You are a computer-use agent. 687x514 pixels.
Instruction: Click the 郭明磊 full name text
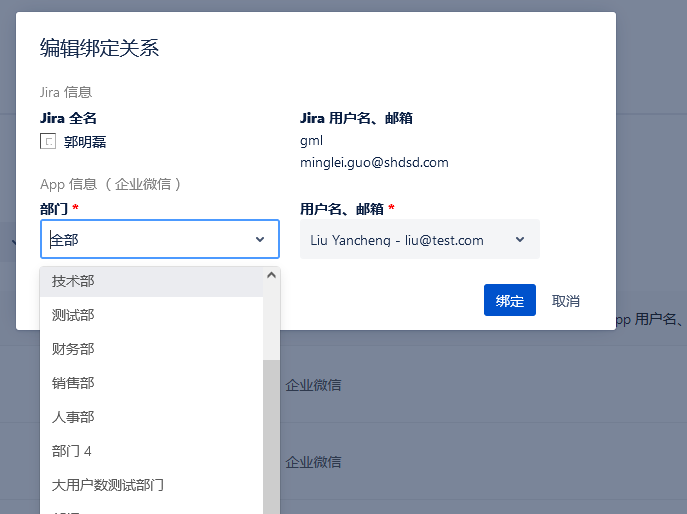[85, 142]
